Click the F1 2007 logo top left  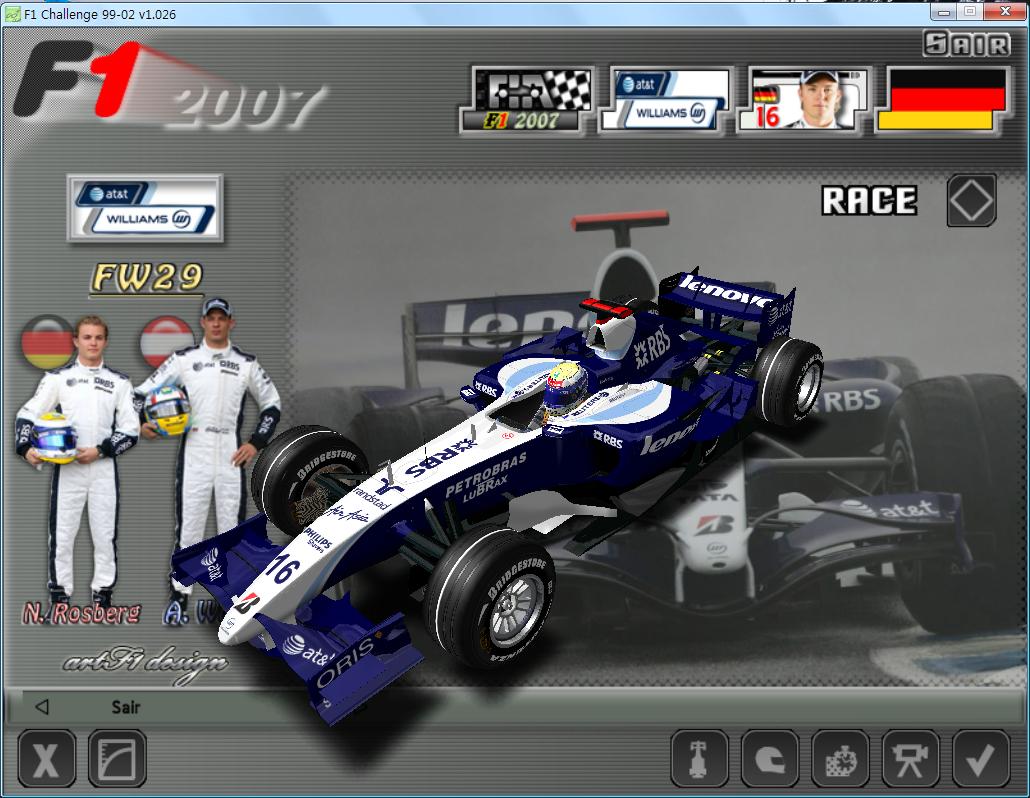[x=168, y=85]
